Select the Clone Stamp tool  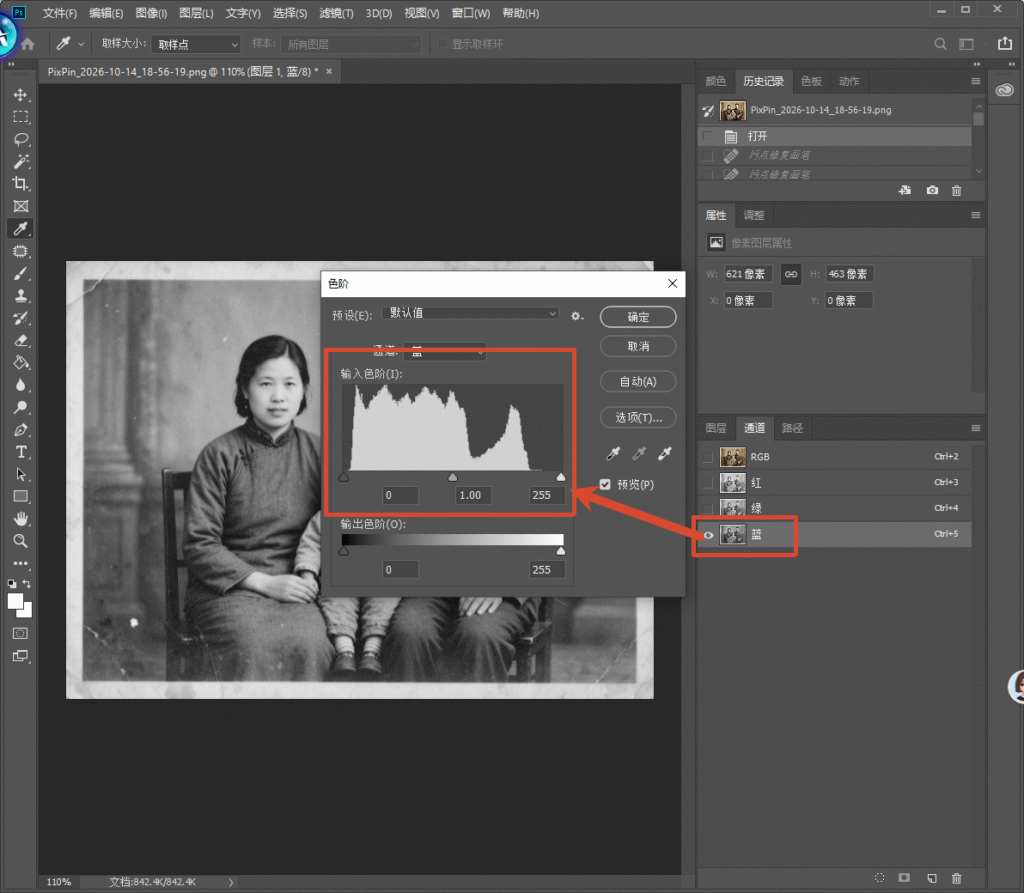21,296
